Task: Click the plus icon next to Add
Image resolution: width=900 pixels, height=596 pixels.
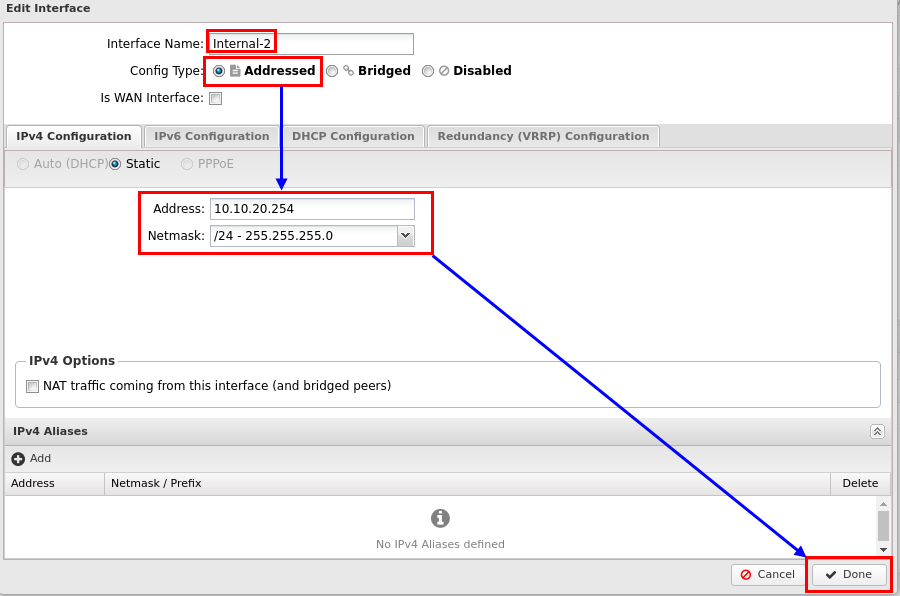Action: (18, 459)
